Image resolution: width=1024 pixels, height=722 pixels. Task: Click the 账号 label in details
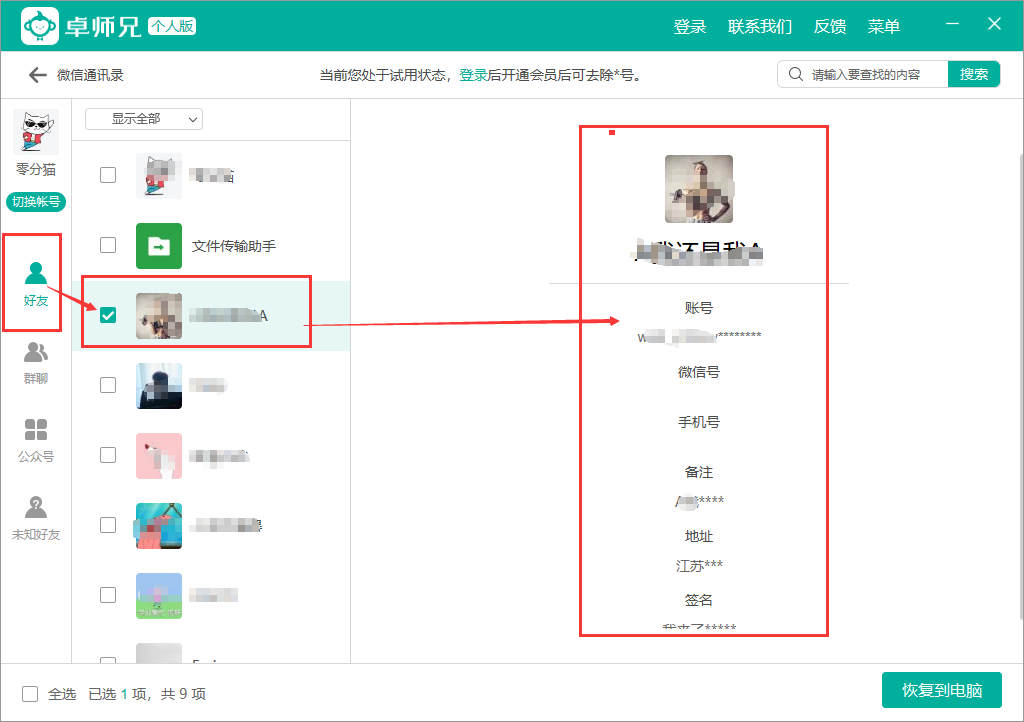699,308
